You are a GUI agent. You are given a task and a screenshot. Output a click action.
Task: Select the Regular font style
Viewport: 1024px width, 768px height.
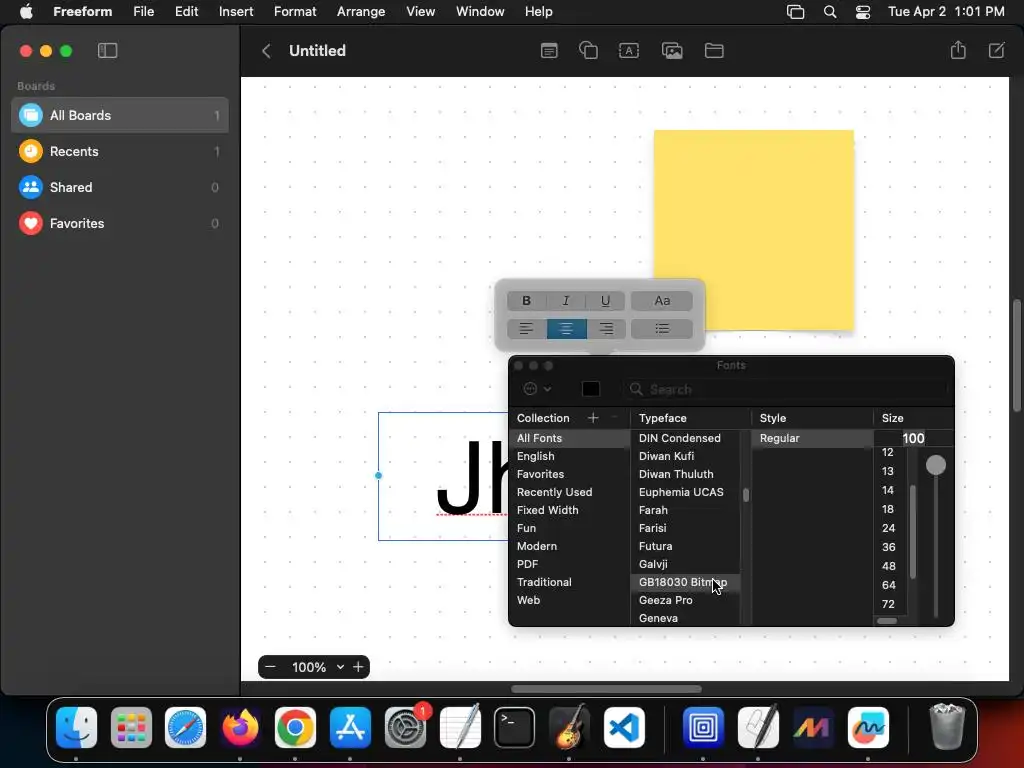[x=812, y=438]
